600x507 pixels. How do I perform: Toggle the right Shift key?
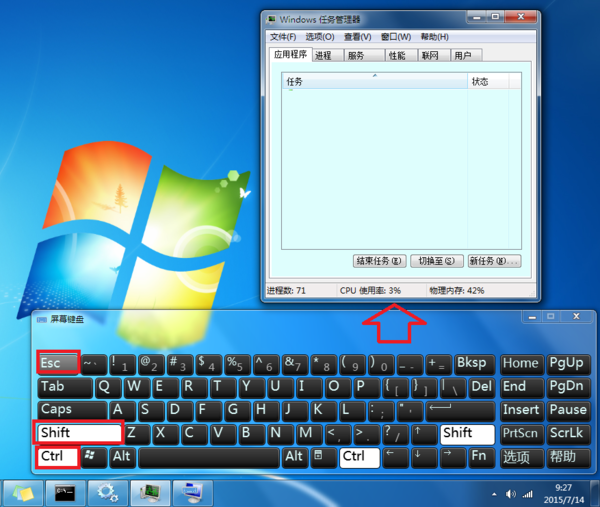[x=467, y=434]
